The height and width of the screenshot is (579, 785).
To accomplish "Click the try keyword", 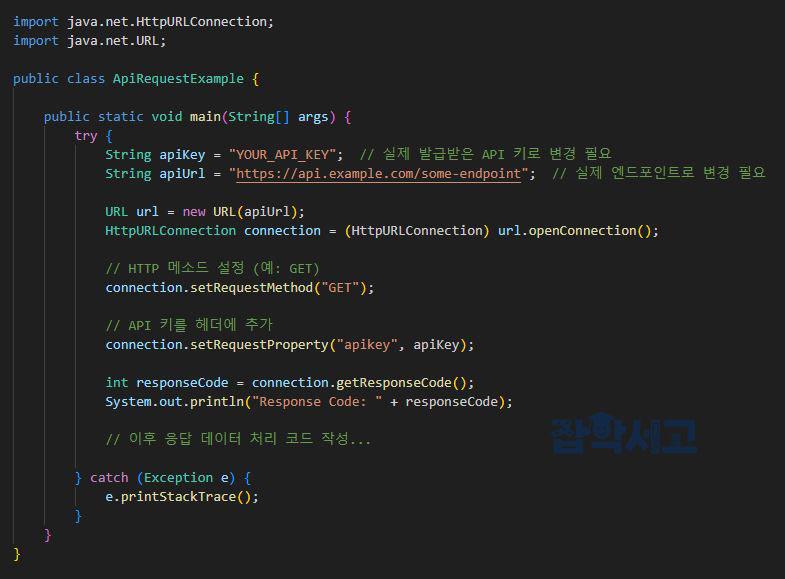I will coord(86,136).
